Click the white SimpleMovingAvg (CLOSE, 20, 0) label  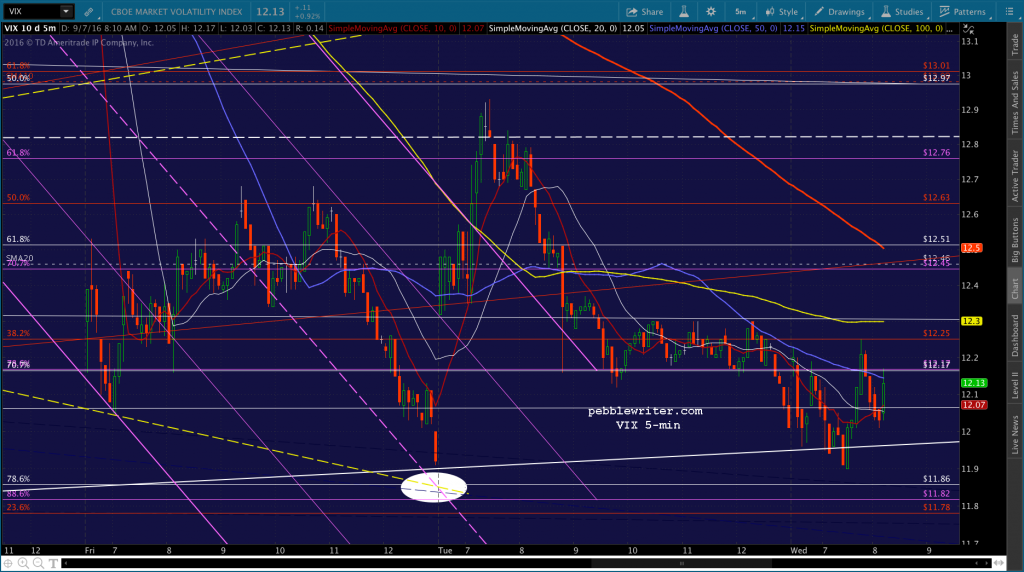pyautogui.click(x=552, y=29)
